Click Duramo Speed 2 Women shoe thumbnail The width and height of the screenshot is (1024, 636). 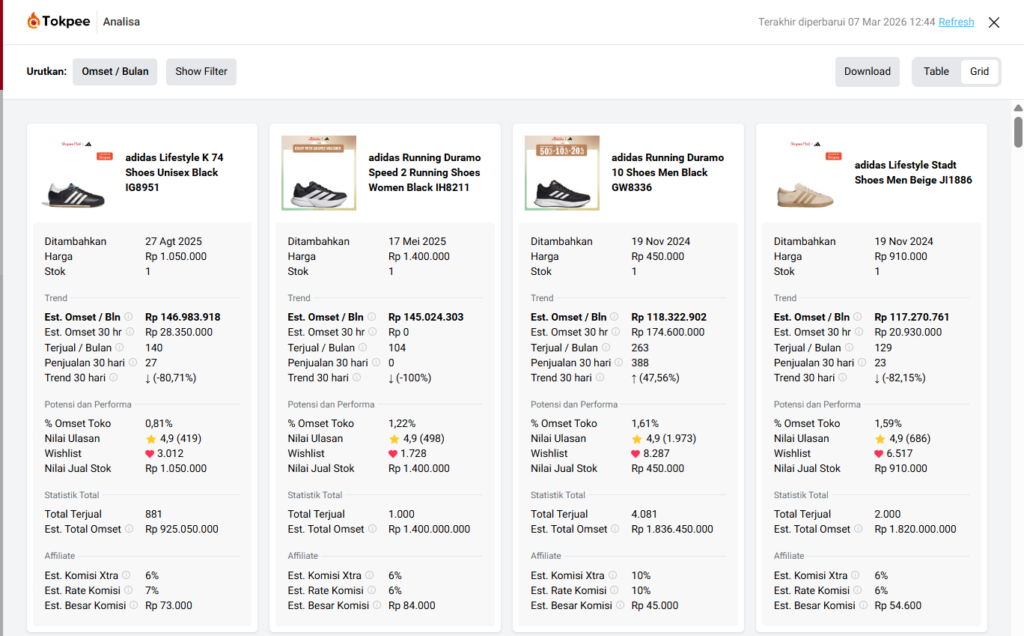[x=318, y=173]
